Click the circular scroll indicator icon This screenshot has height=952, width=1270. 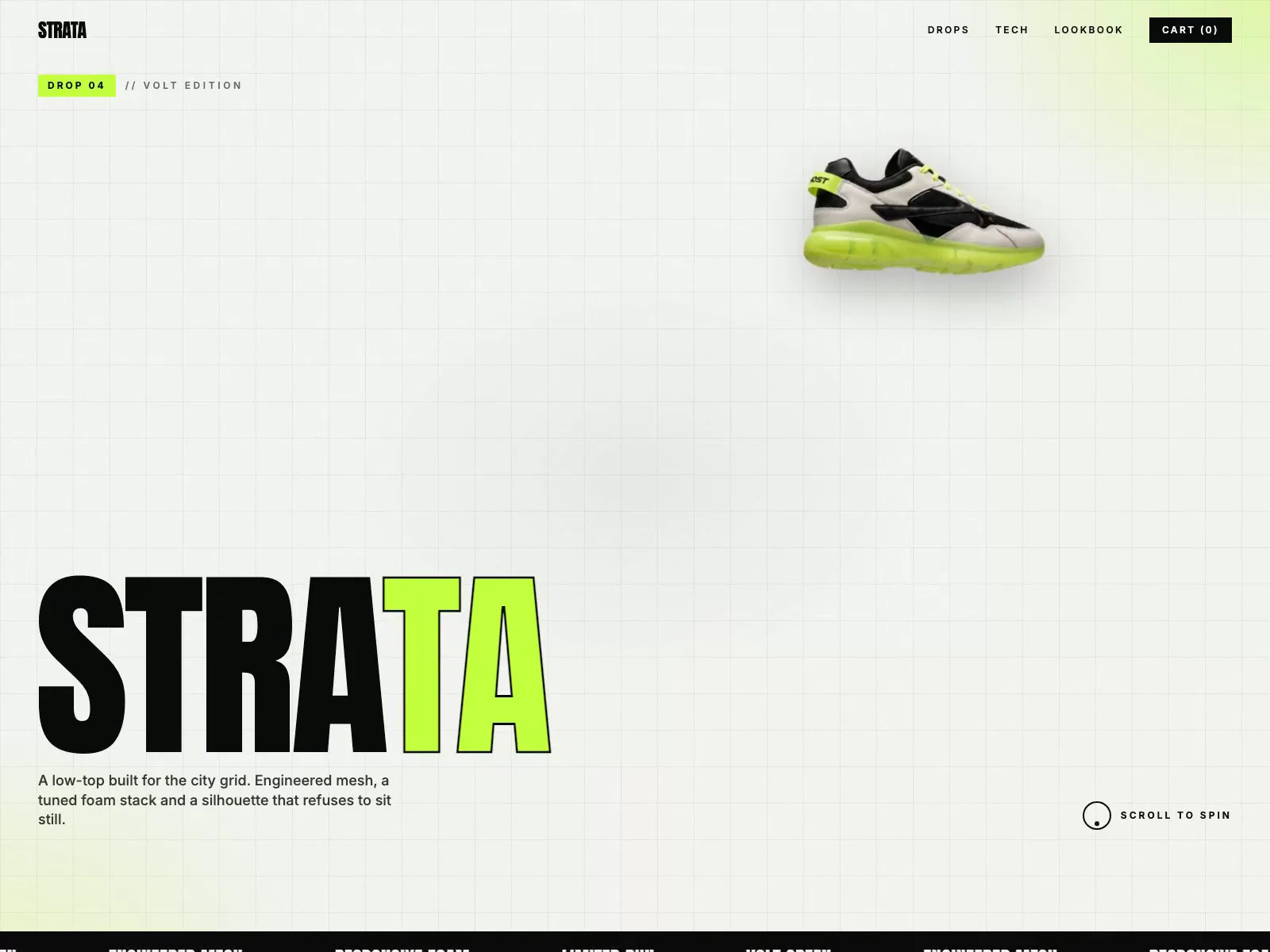1096,816
